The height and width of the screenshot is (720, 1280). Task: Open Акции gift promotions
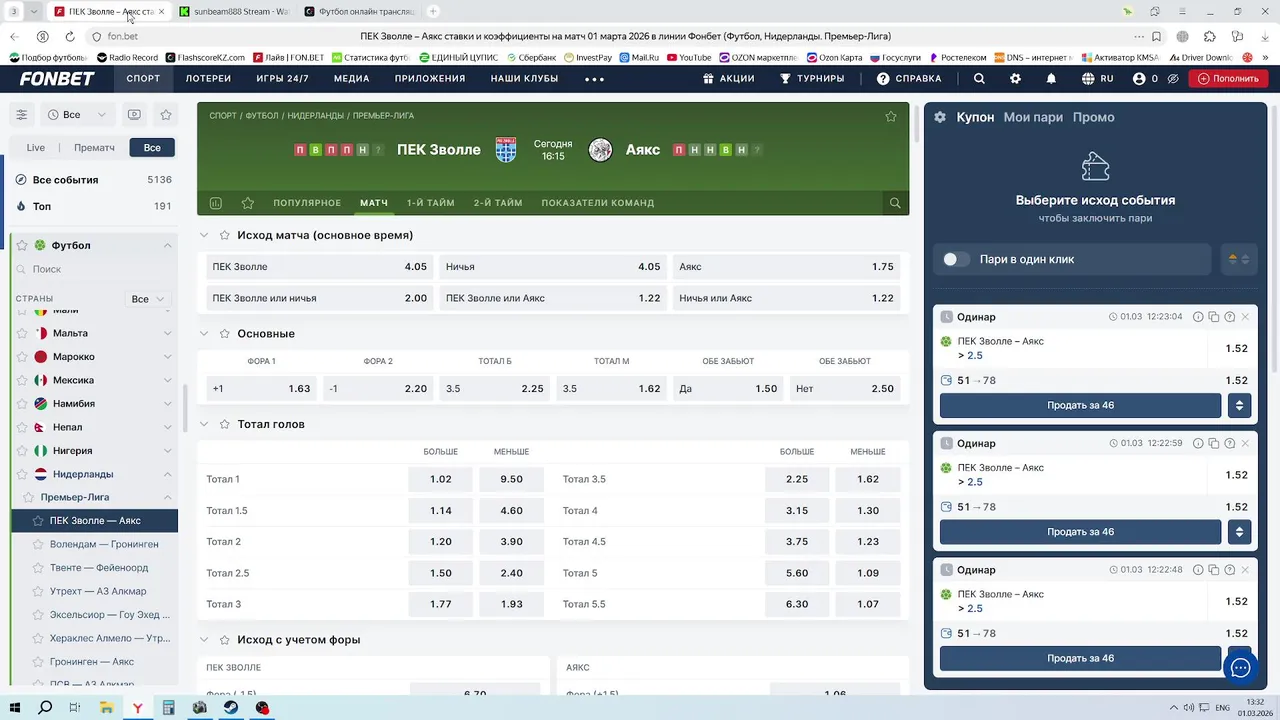pos(729,79)
